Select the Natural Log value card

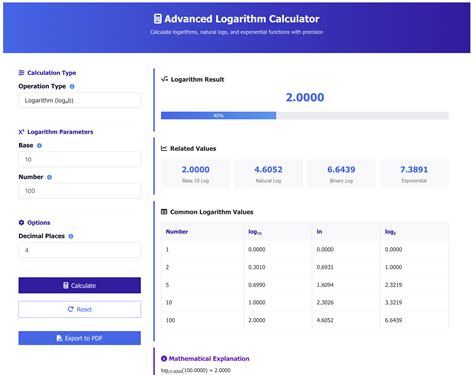pos(268,174)
